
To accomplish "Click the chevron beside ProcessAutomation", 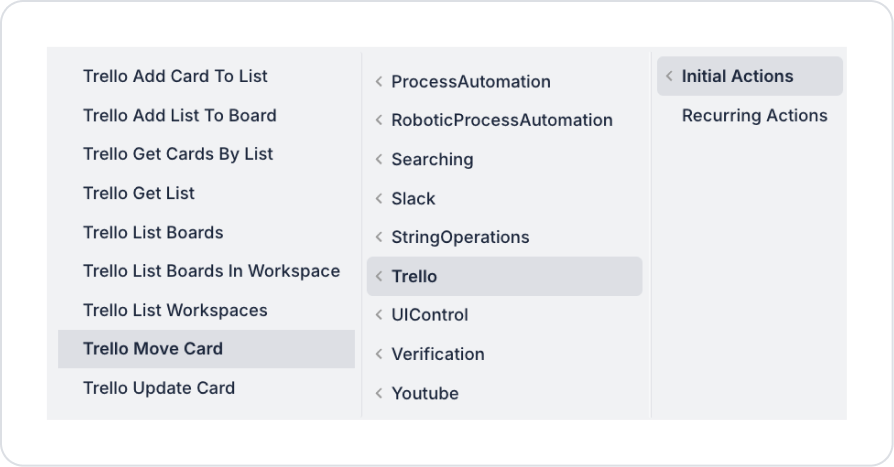I will pos(379,82).
